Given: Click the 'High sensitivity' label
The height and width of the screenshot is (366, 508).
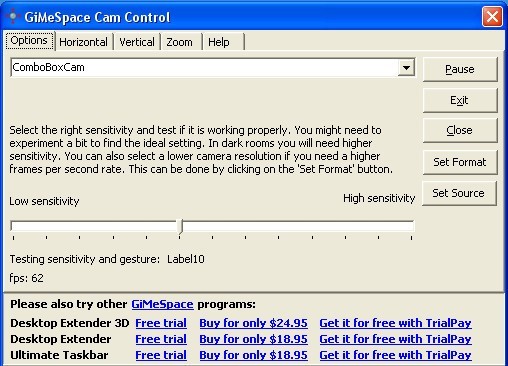Looking at the screenshot, I should (379, 198).
